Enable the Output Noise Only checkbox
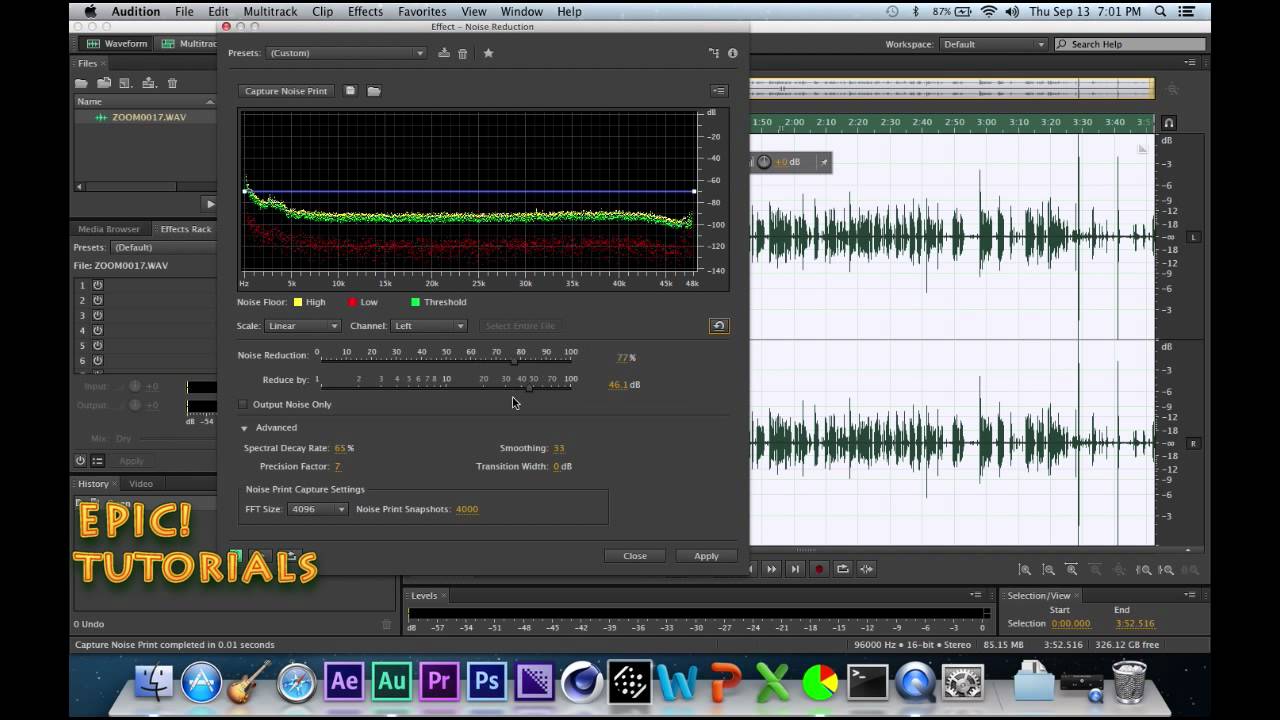This screenshot has width=1280, height=720. 242,405
